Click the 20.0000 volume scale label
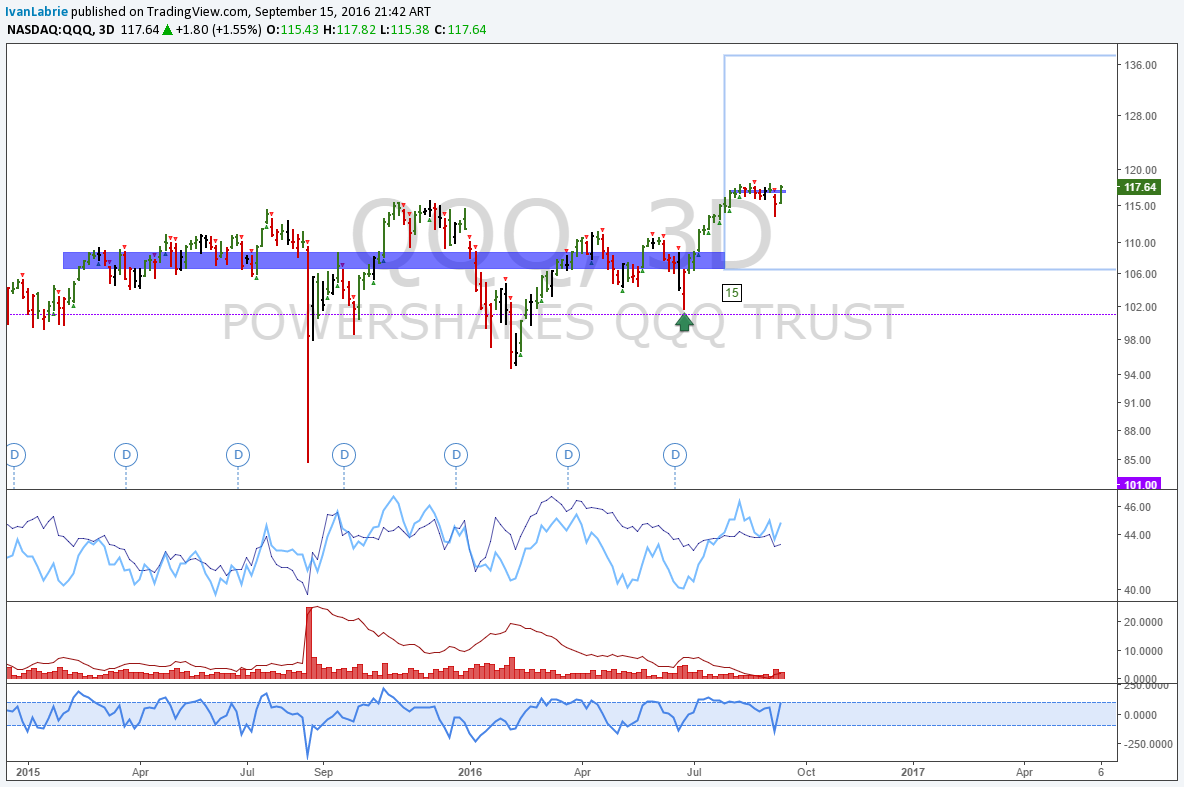1184x787 pixels. point(1143,622)
